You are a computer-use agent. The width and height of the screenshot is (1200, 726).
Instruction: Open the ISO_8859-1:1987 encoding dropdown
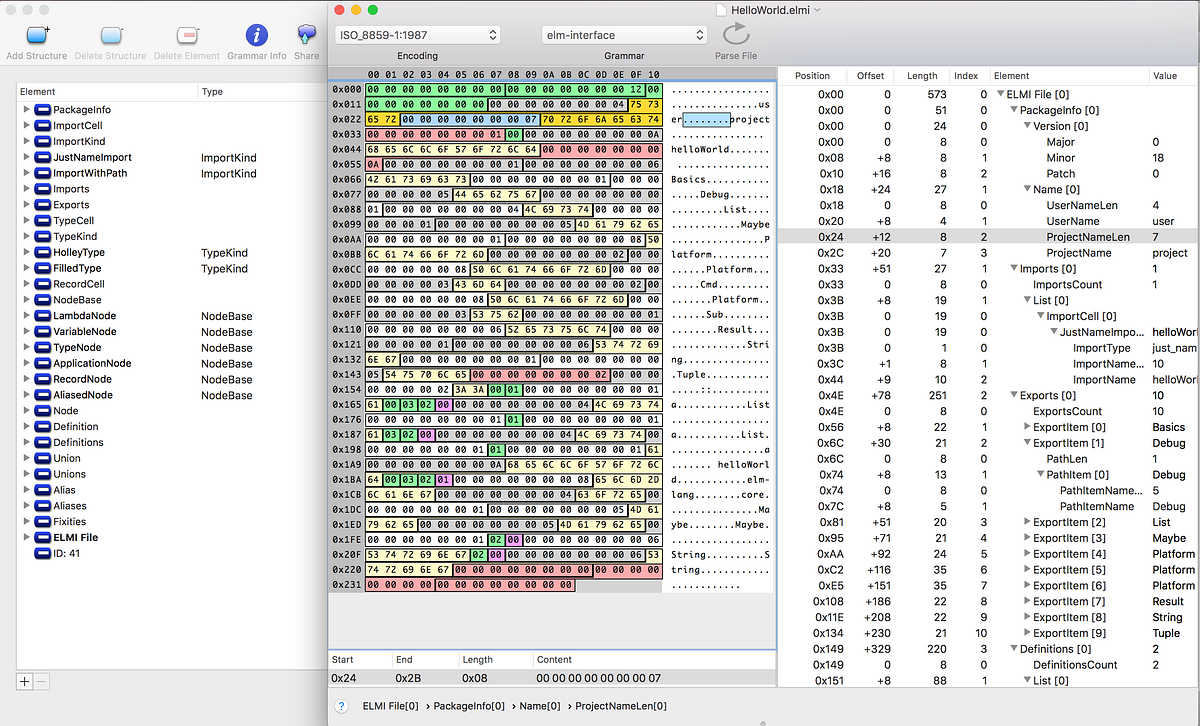(x=416, y=34)
